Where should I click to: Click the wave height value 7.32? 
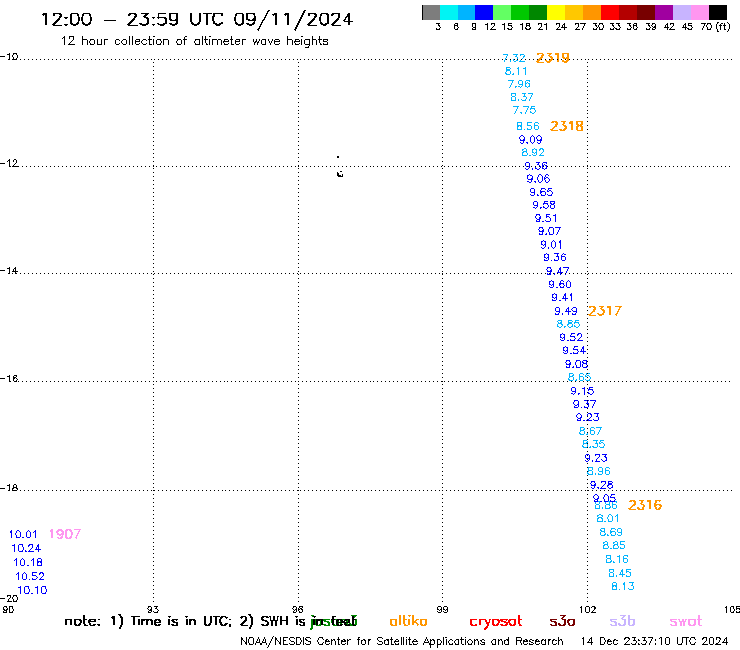[514, 58]
